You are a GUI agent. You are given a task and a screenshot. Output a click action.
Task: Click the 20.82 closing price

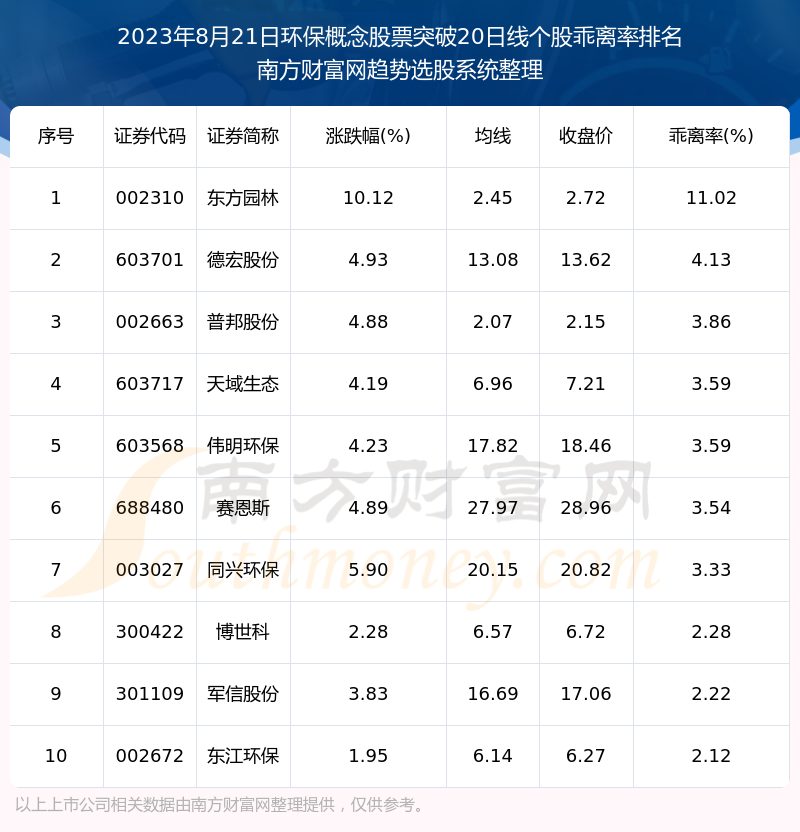(x=586, y=570)
